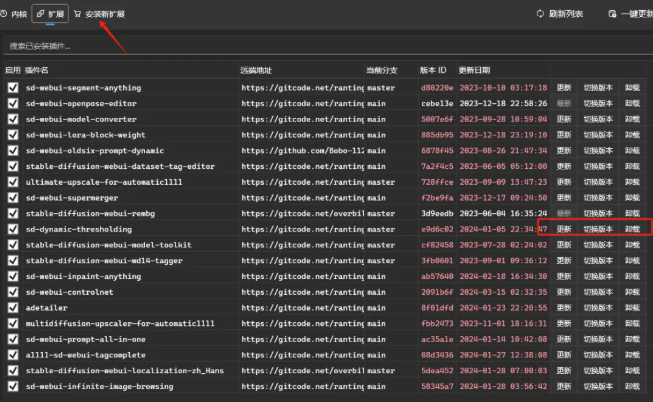Screen dimensions: 653x402
Task: Uncheck sd-webui-openpose-editor extension
Action: click(x=13, y=103)
